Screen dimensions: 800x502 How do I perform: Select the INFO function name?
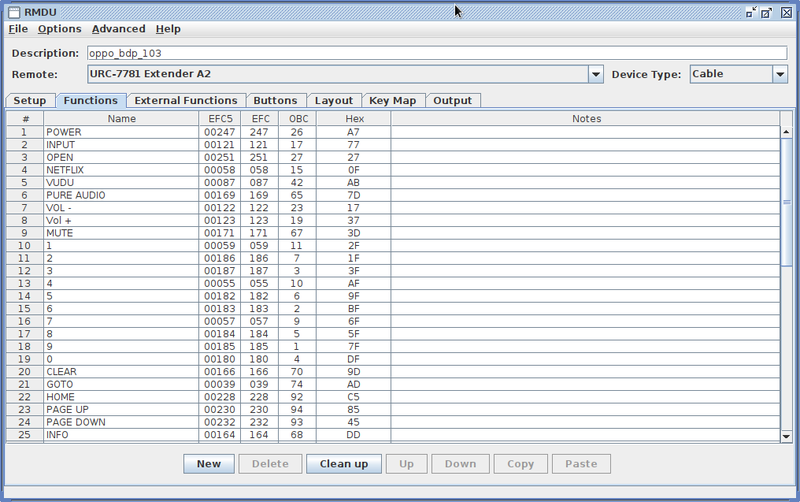click(x=121, y=435)
